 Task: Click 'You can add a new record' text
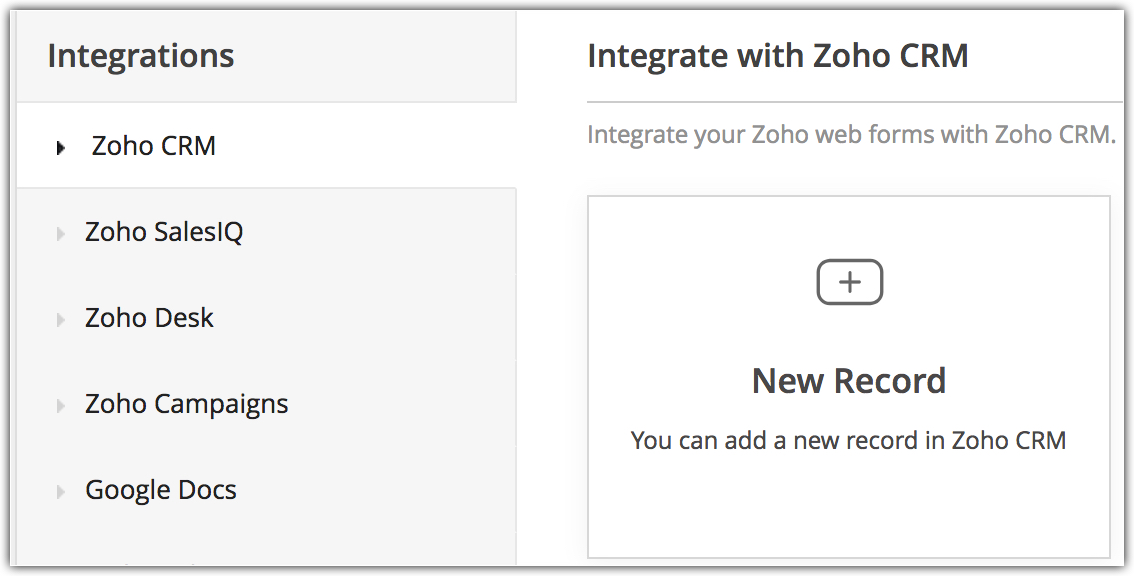coord(848,440)
